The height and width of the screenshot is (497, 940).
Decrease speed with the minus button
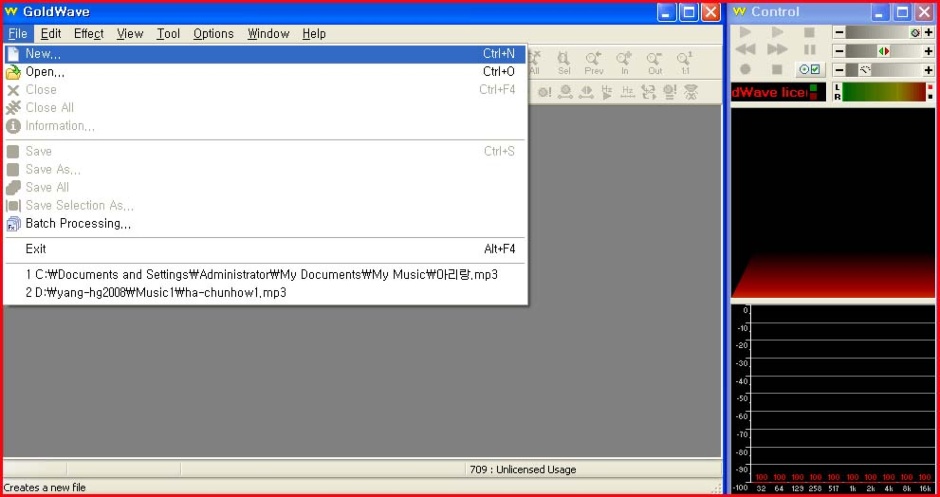pos(839,70)
